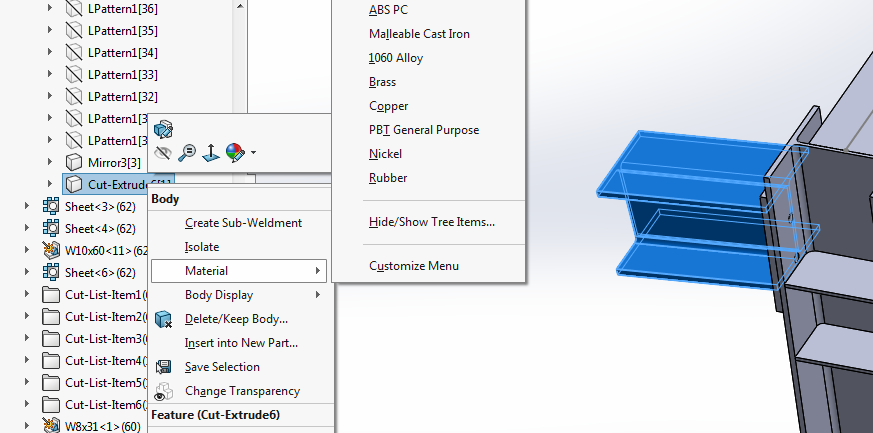Open the Appearances dropdown arrow
This screenshot has width=873, height=433.
click(253, 153)
